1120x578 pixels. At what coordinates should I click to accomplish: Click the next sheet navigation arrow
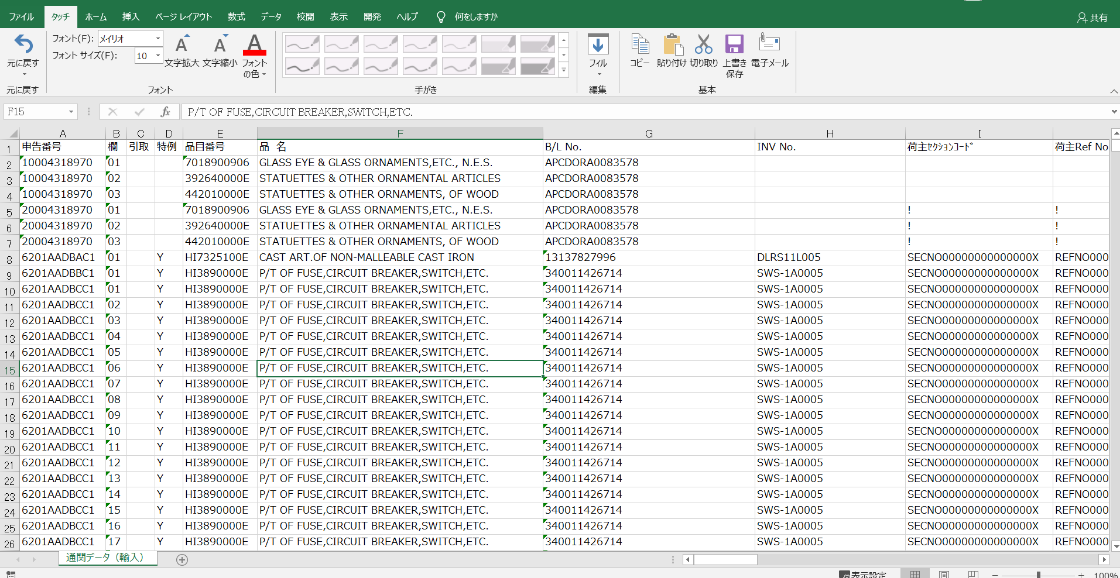tap(34, 559)
